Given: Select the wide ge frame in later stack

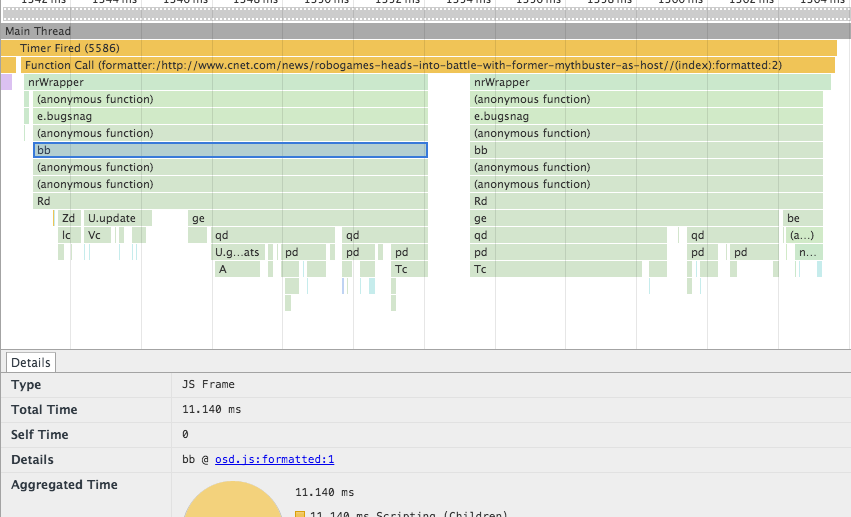Looking at the screenshot, I should (x=624, y=218).
